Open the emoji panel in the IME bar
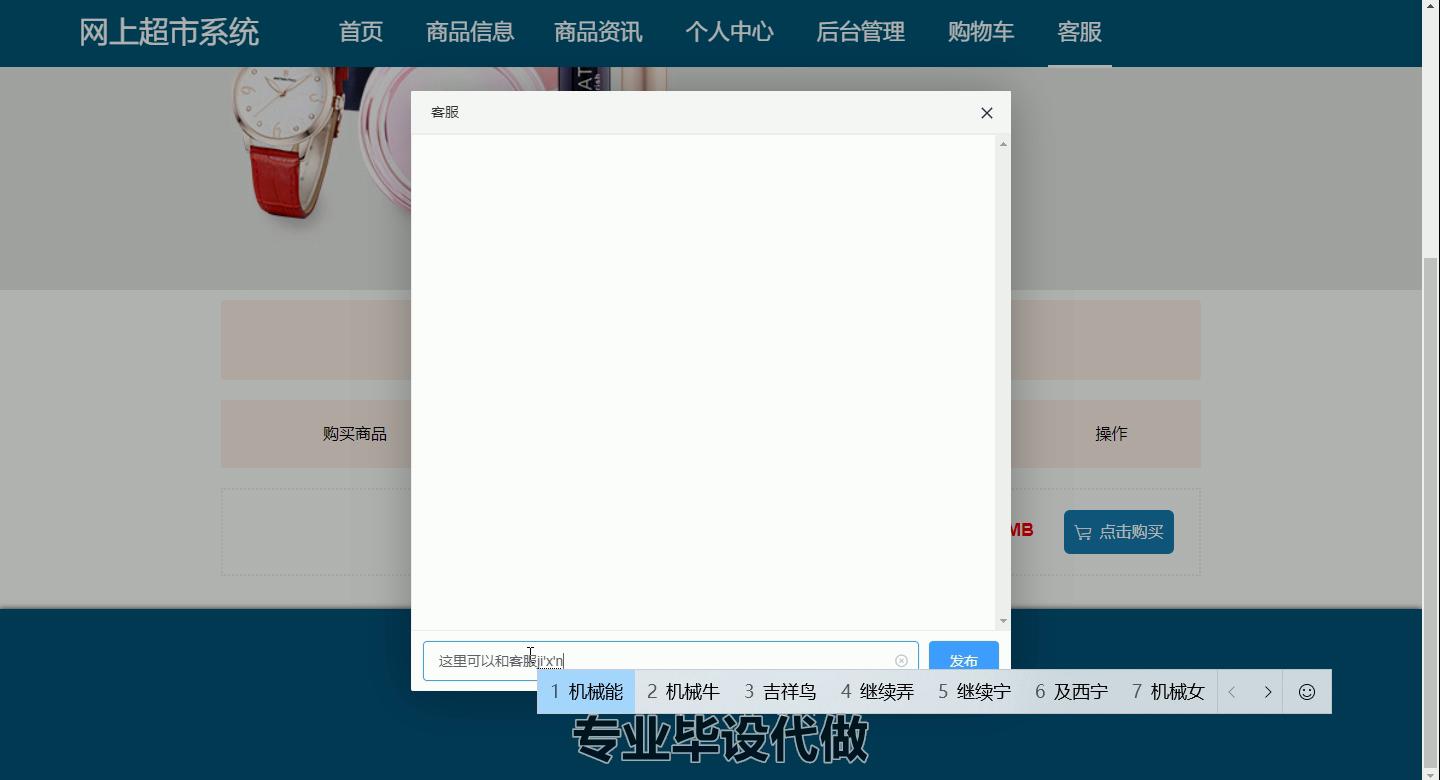 click(1306, 692)
